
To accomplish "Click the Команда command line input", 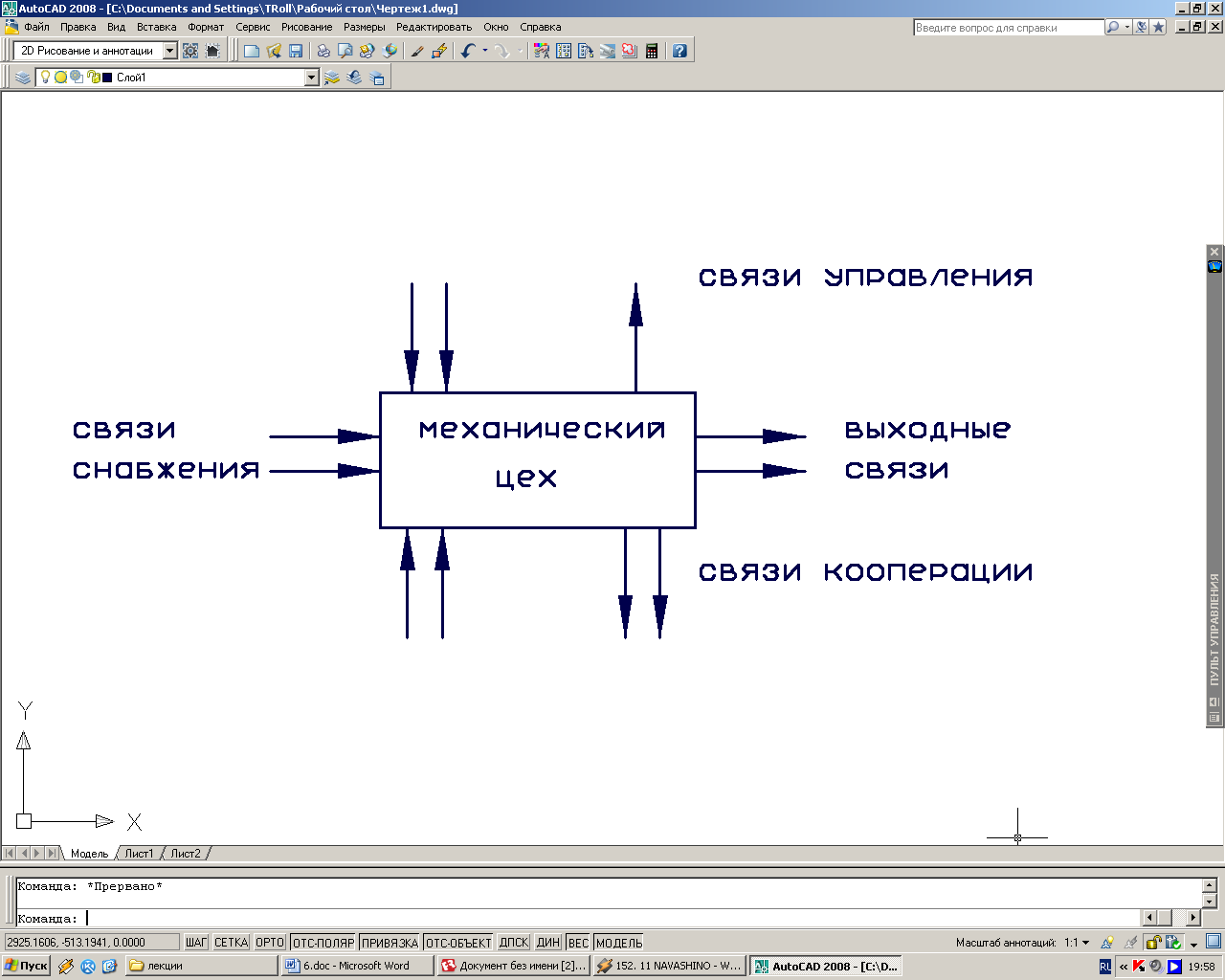I will click(x=579, y=918).
